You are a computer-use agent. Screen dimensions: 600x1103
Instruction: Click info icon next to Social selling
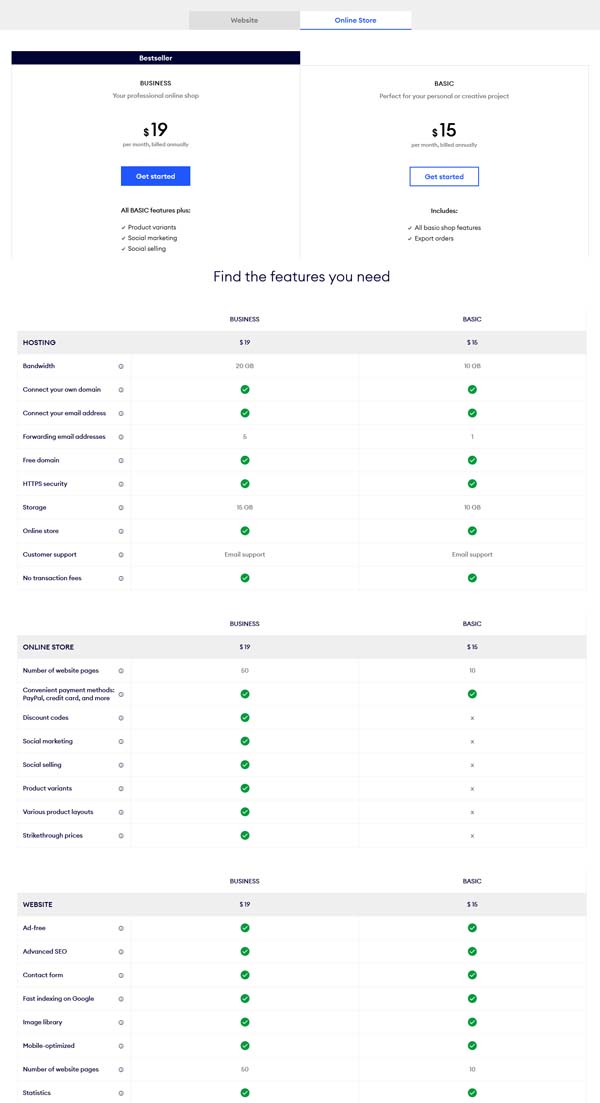point(121,765)
